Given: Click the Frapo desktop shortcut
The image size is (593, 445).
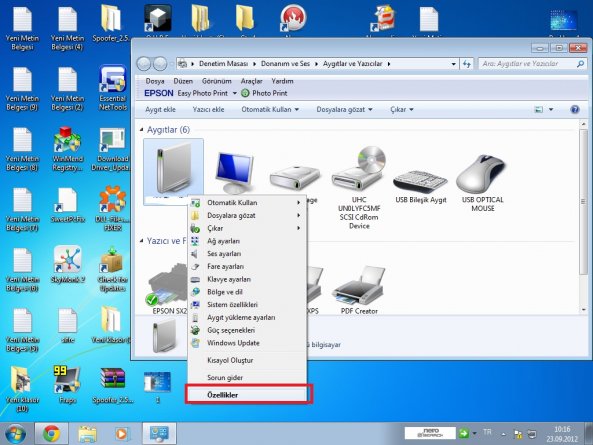Looking at the screenshot, I should [x=67, y=385].
